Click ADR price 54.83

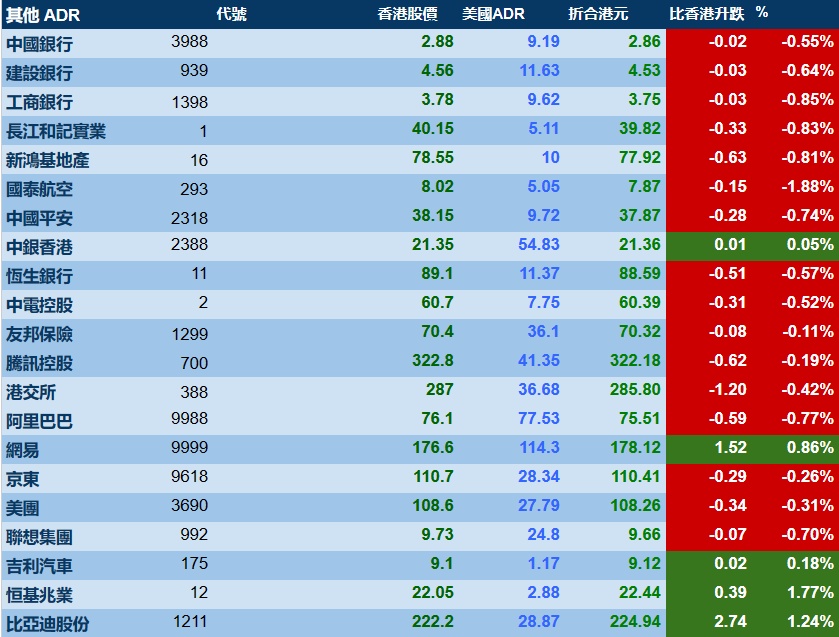(x=539, y=244)
